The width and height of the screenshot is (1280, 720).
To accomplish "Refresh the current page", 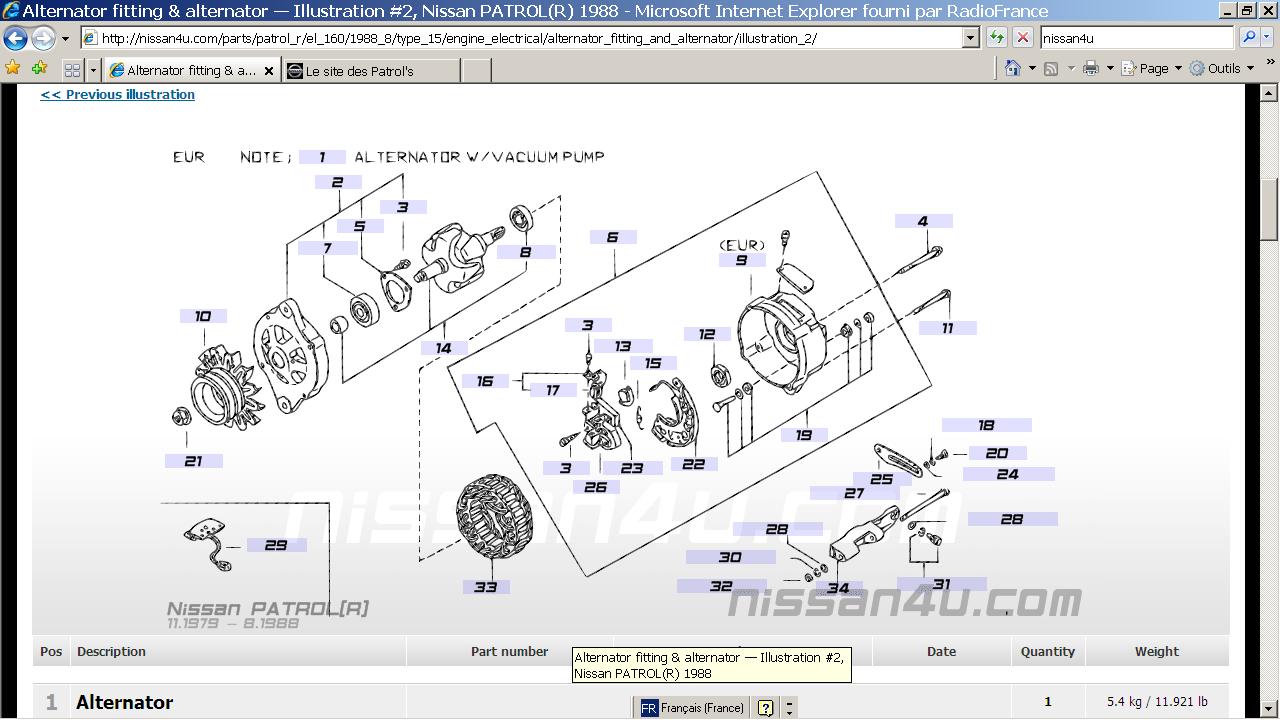I will pos(996,38).
